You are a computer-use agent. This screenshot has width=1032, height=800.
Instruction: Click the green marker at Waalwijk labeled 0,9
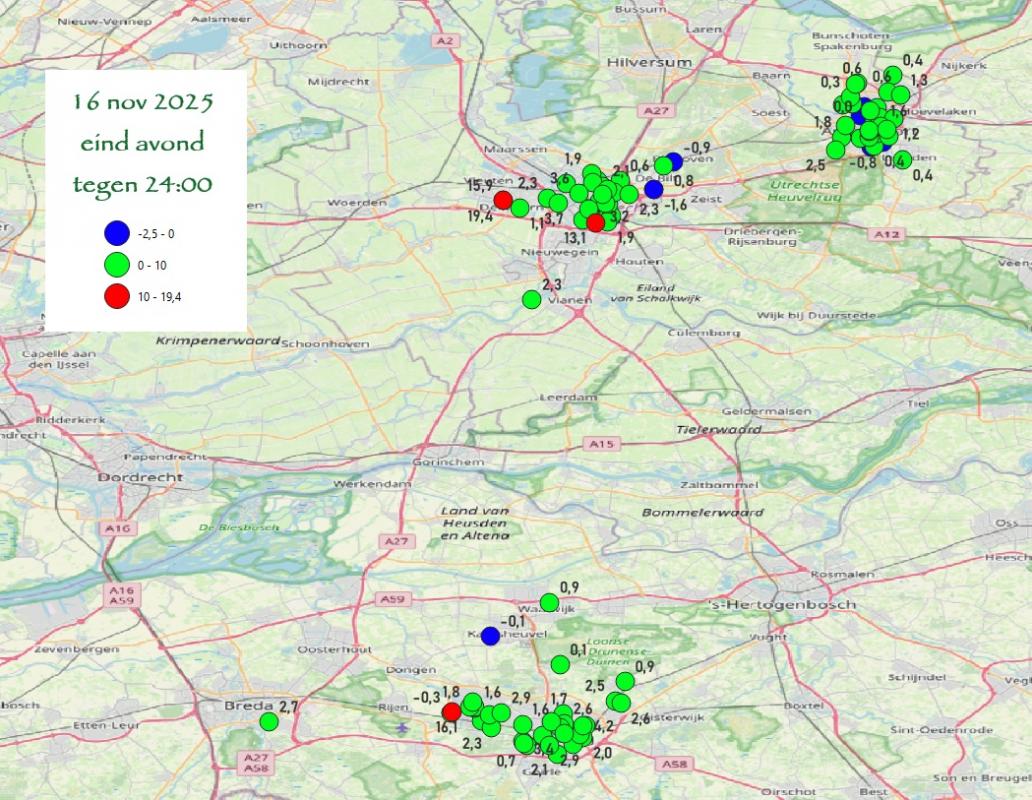pos(549,602)
